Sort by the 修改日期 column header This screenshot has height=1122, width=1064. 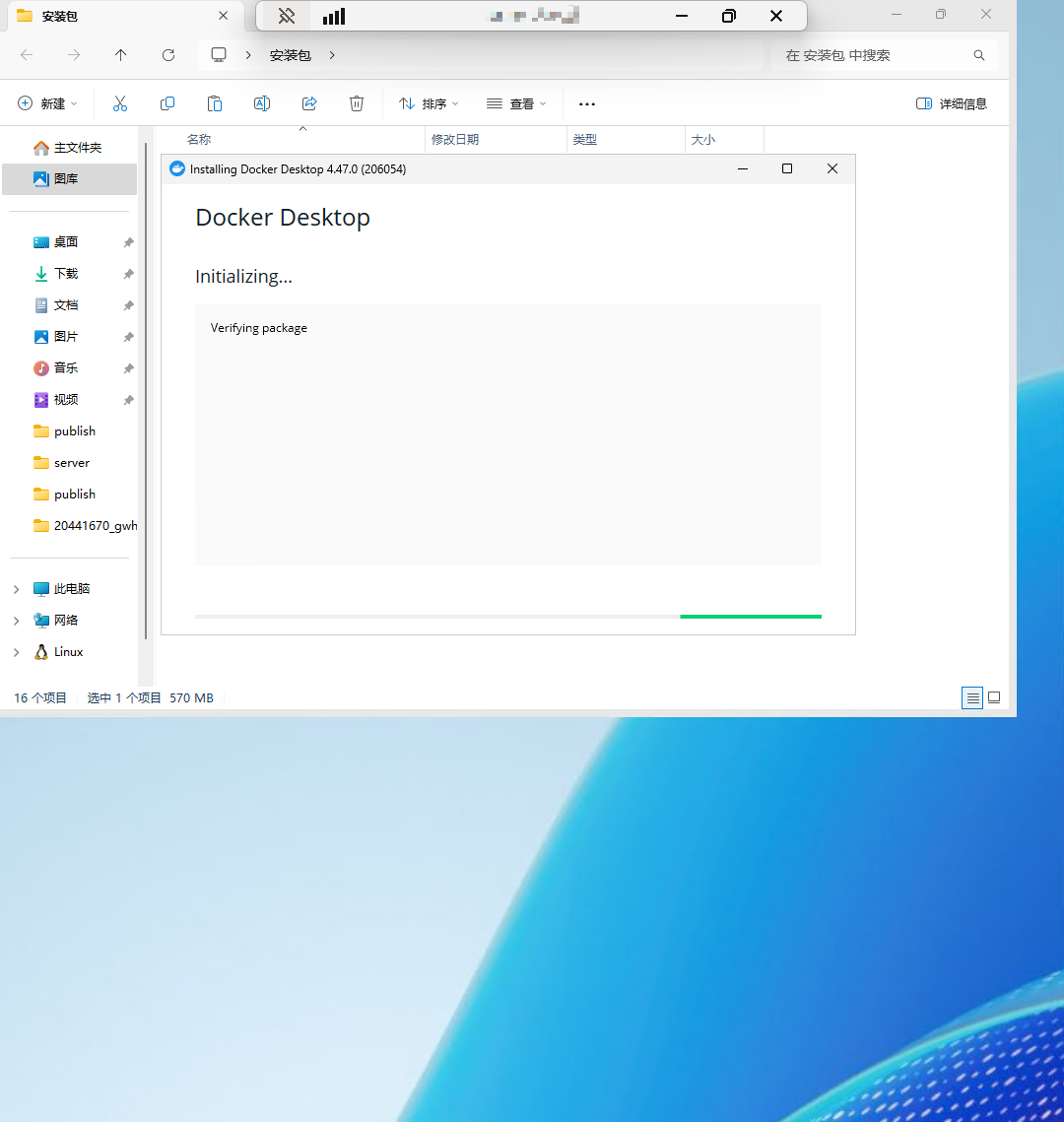click(x=496, y=140)
